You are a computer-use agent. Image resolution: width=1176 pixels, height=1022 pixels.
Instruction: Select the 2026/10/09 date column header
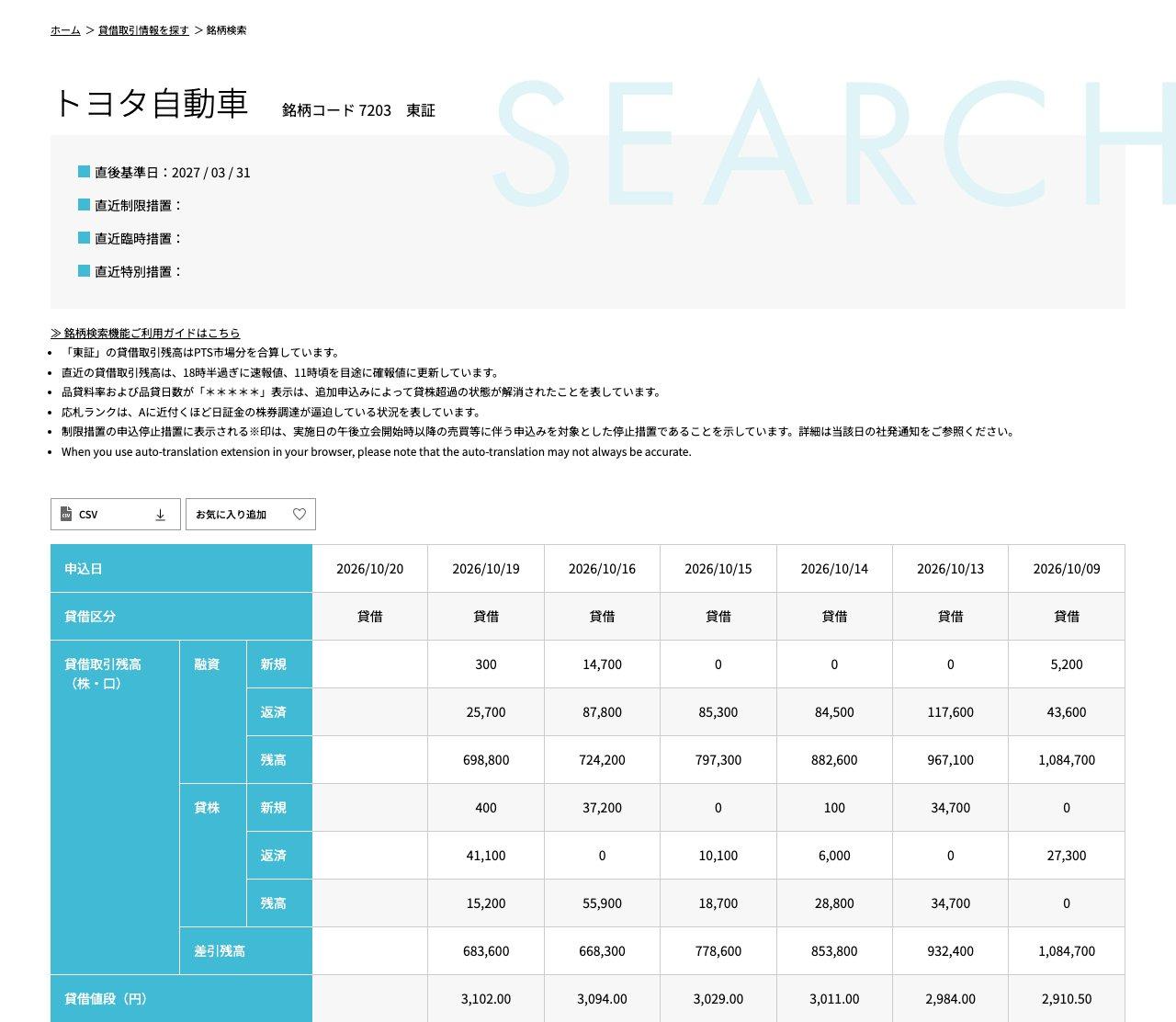[1067, 569]
